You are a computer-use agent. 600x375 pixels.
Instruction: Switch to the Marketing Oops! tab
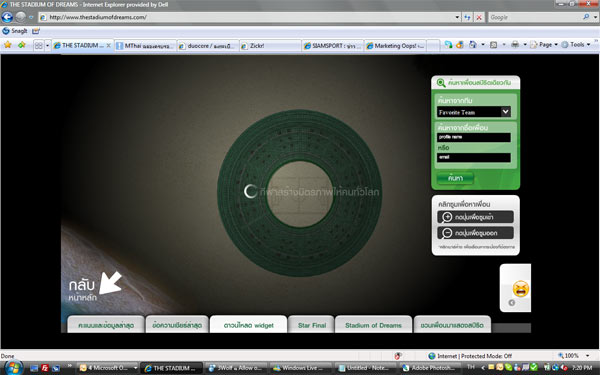click(x=395, y=46)
